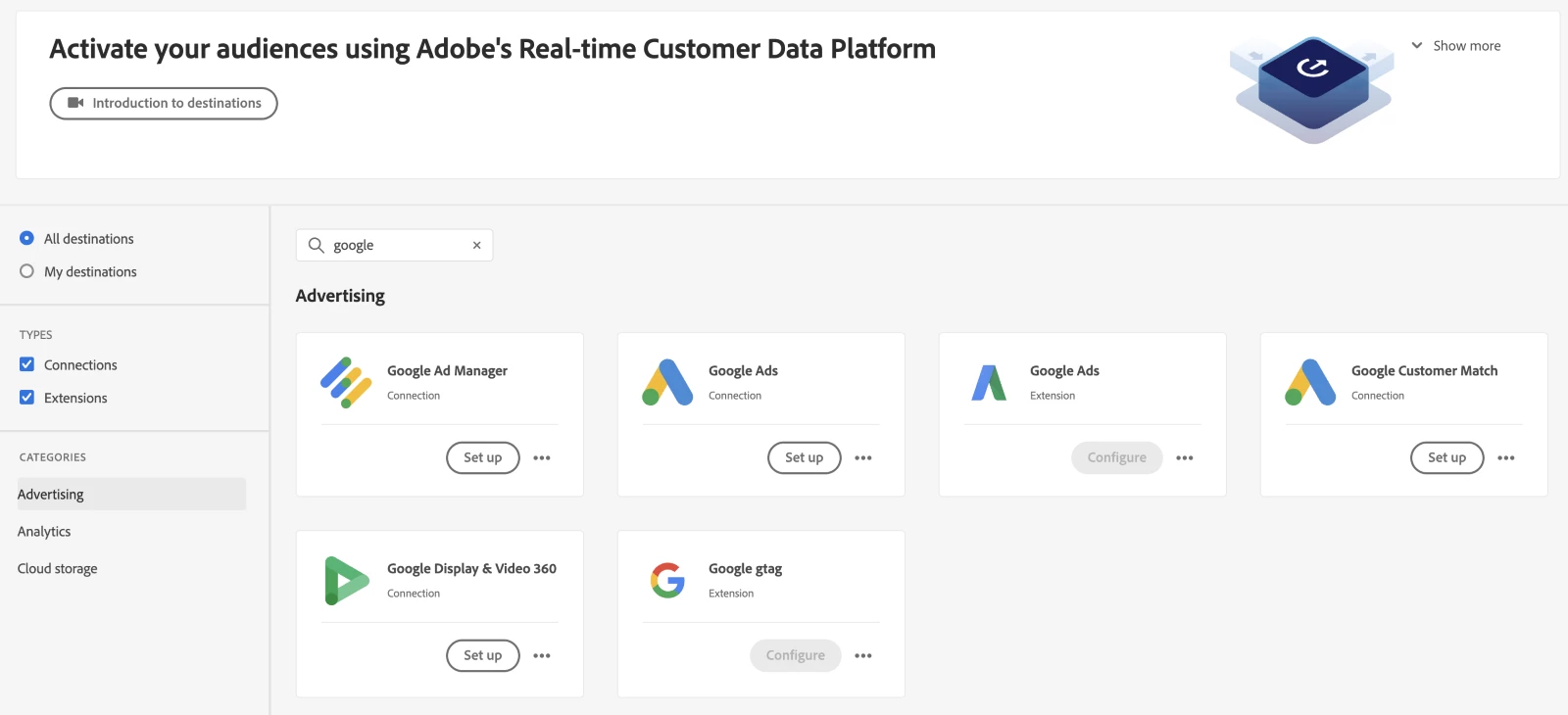Screen dimensions: 1568x715
Task: Click the Google Customer Match card title
Action: (x=1424, y=371)
